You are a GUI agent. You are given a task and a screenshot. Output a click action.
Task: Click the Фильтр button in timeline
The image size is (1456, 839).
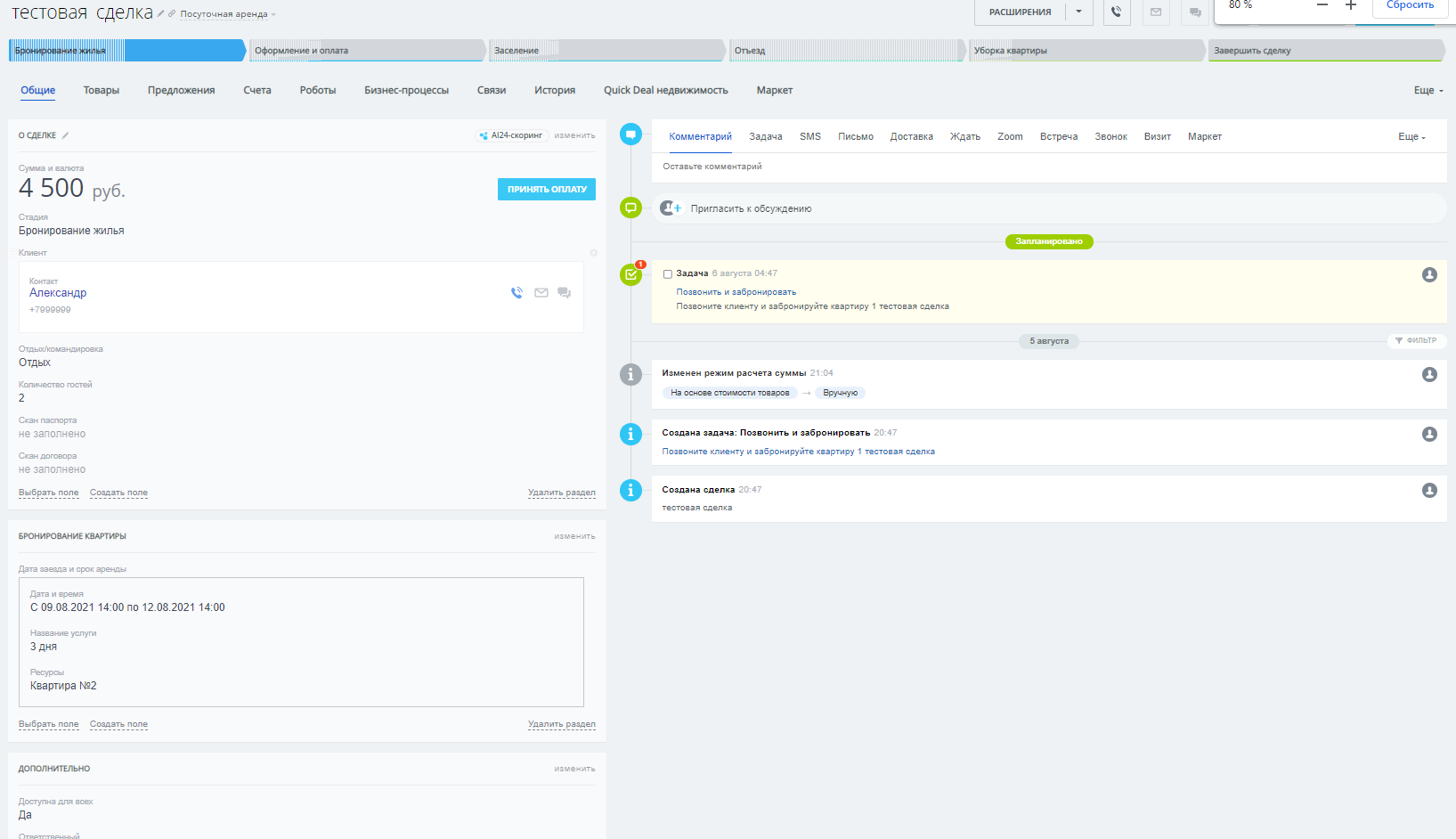(1416, 341)
